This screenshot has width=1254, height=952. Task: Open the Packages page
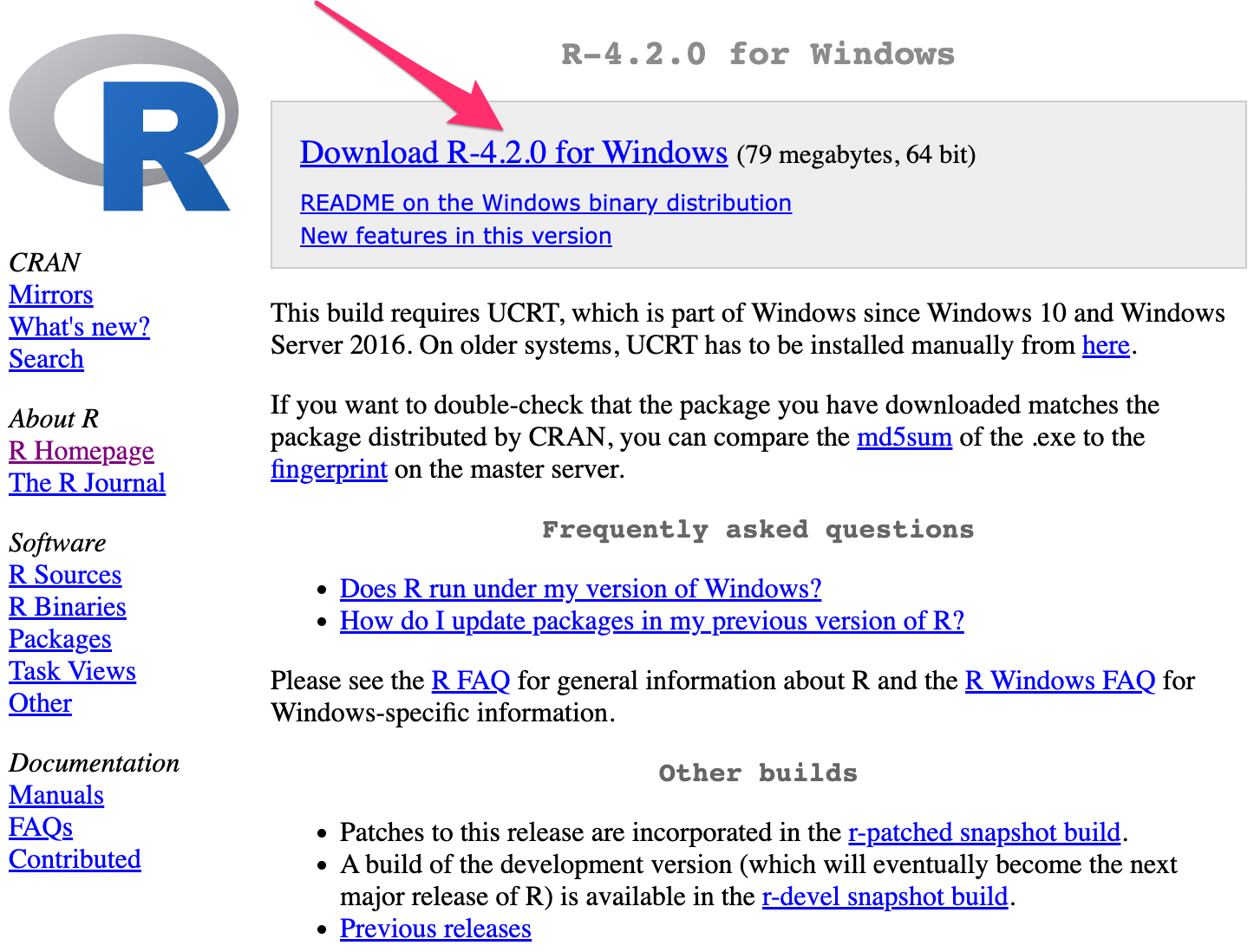[60, 639]
